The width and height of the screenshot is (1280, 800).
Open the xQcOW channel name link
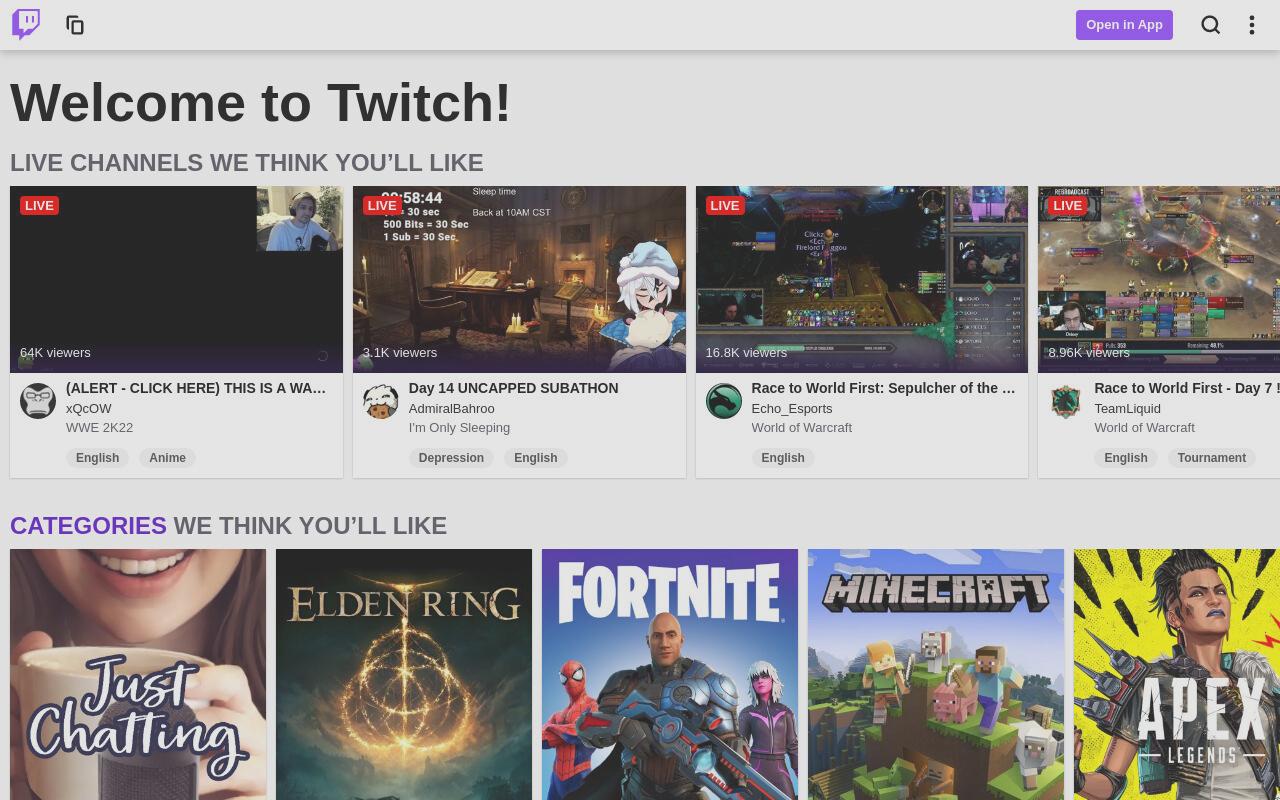coord(89,408)
